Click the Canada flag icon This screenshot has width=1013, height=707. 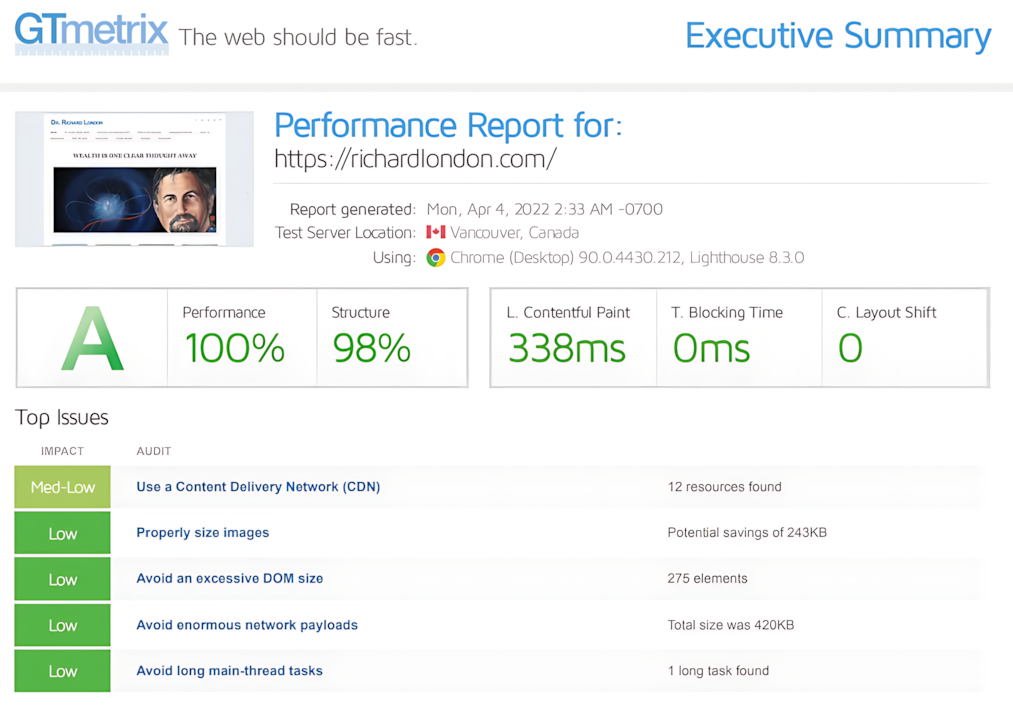[x=436, y=232]
